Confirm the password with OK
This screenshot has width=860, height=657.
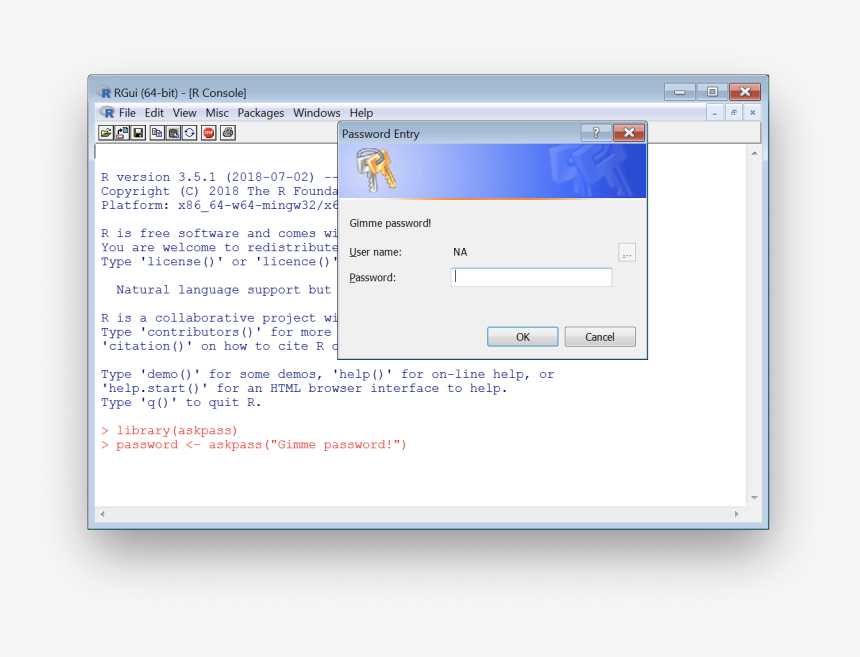[523, 337]
